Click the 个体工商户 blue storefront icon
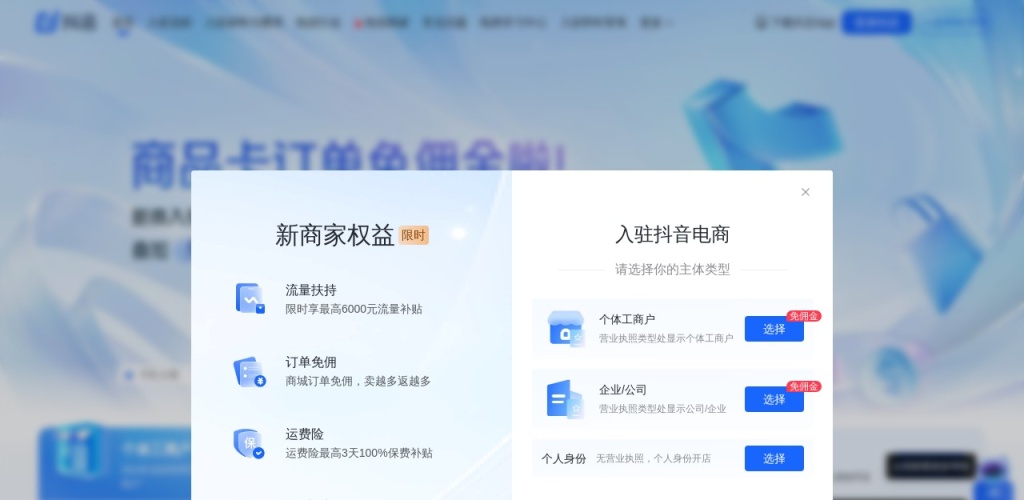 point(565,328)
